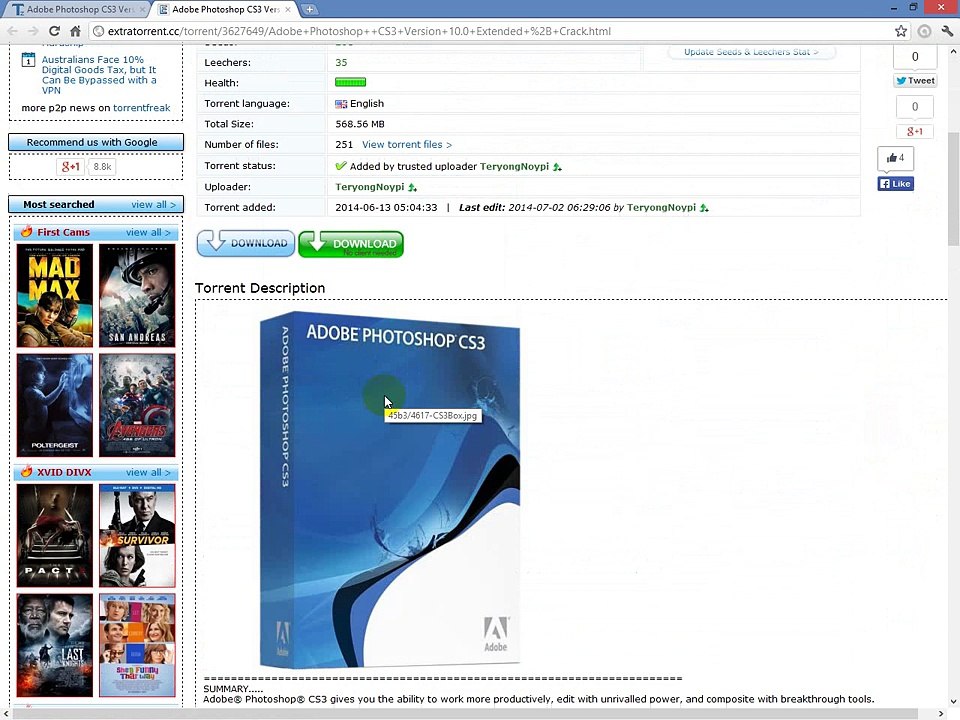
Task: Click leechers count 35
Action: [x=341, y=62]
